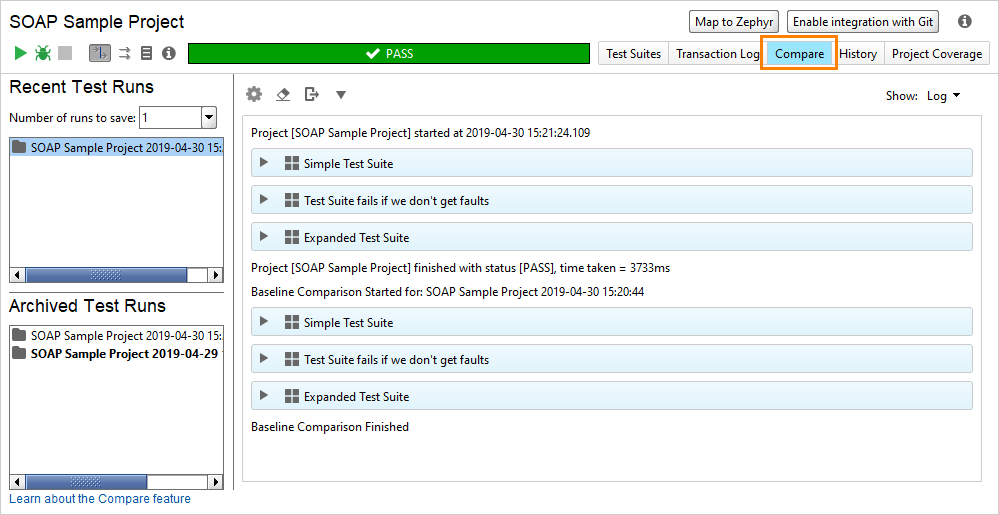Run the project with the green play icon

[x=21, y=53]
